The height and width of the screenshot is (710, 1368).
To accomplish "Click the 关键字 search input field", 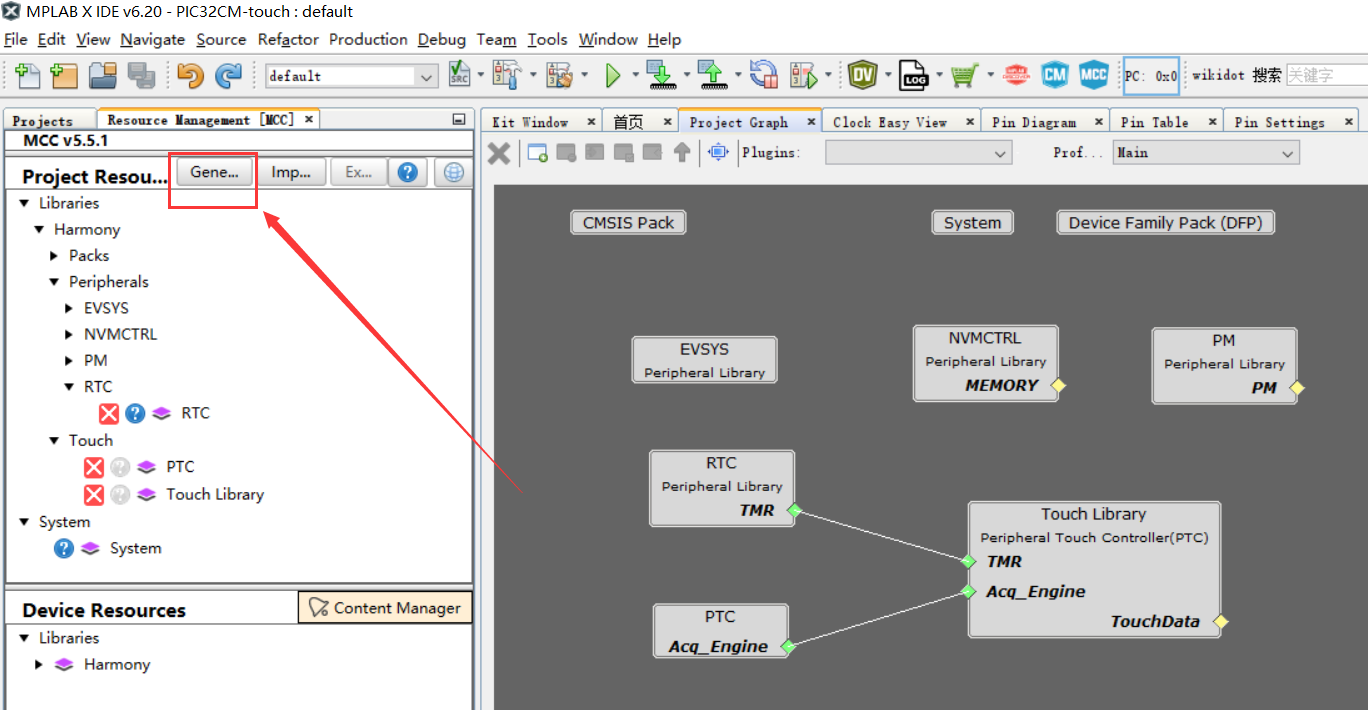I will coord(1326,75).
